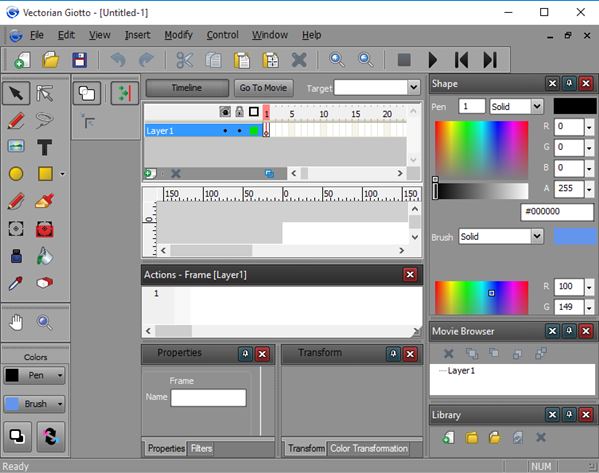Add a new layer in timeline
The width and height of the screenshot is (599, 473).
click(x=150, y=174)
